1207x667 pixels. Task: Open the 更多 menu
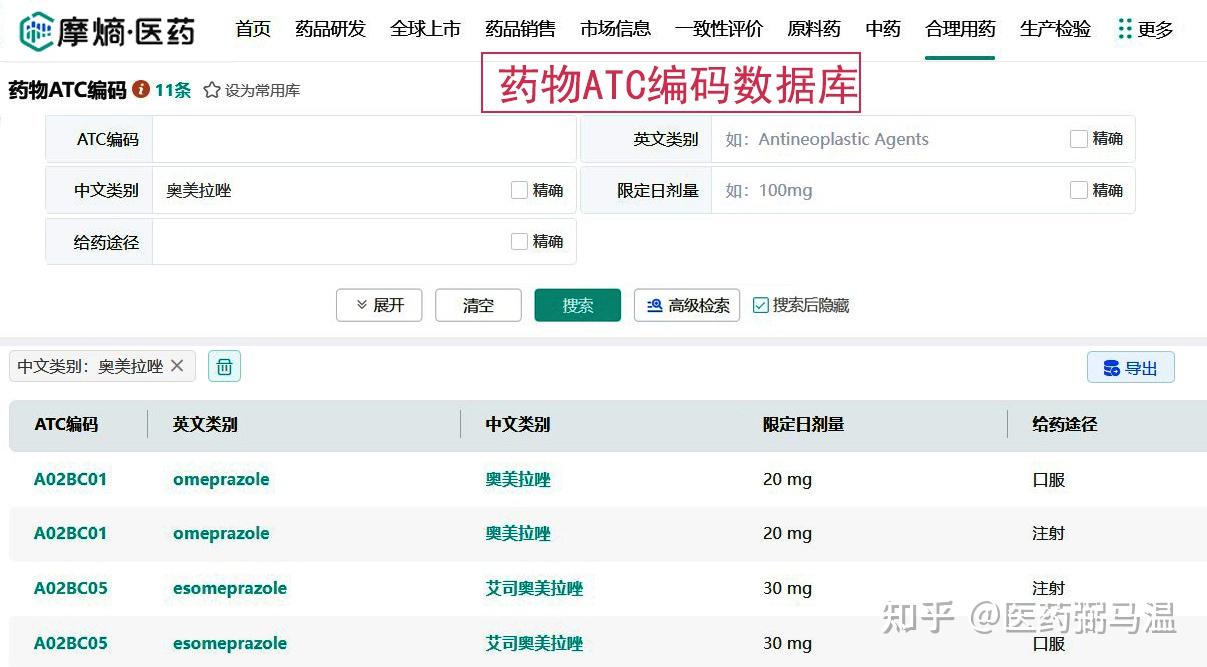click(1157, 29)
